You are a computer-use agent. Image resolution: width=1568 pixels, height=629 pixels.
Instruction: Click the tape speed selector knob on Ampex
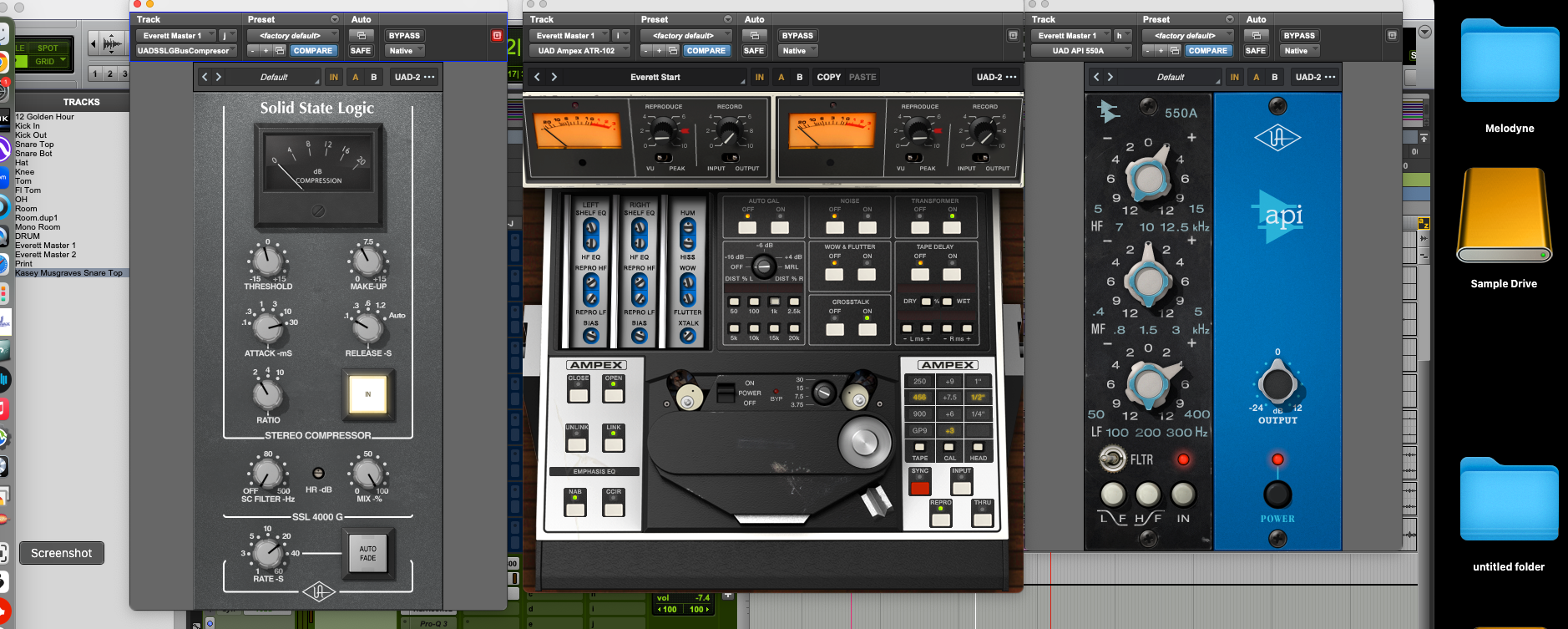click(x=824, y=393)
